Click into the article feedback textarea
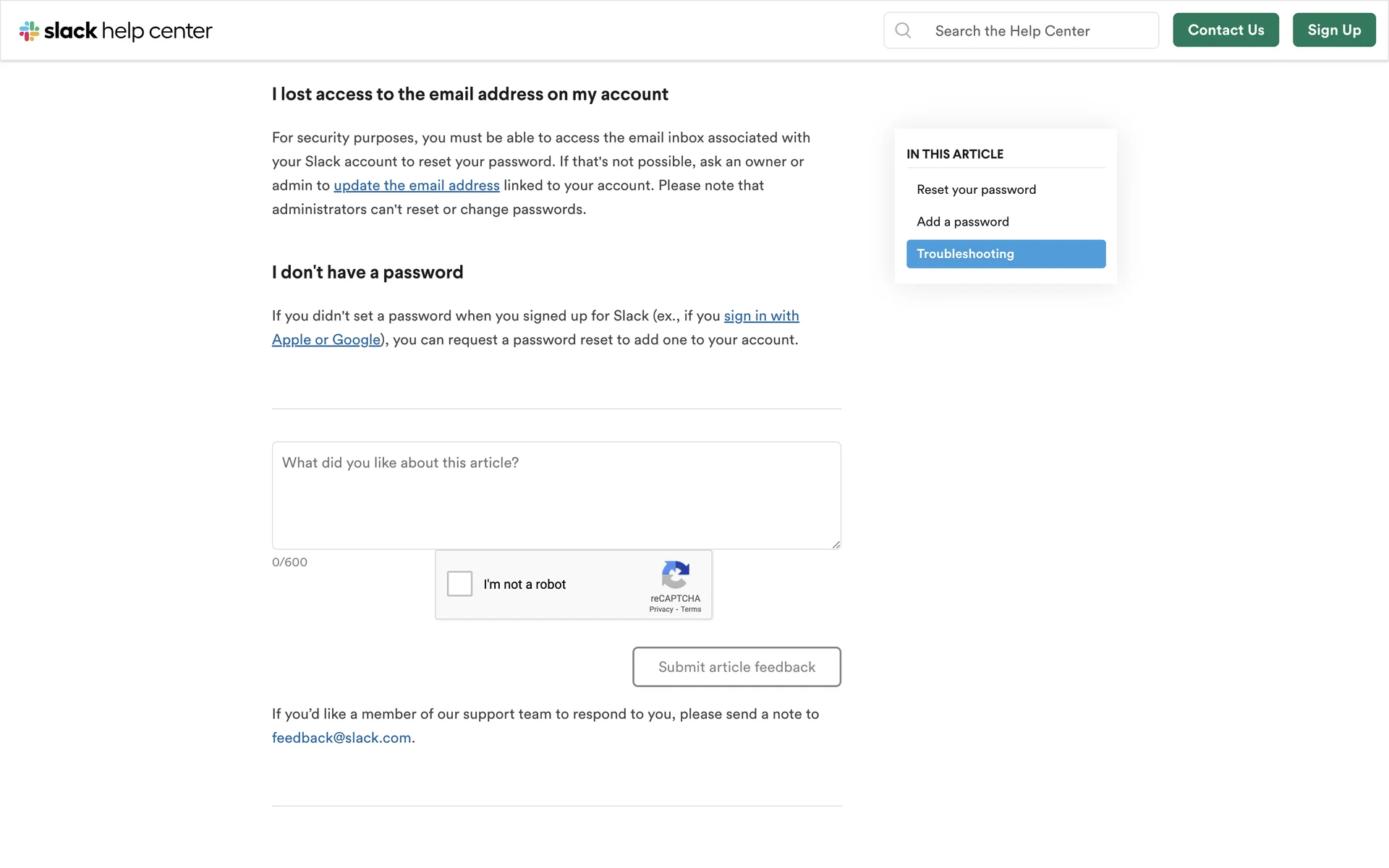The width and height of the screenshot is (1389, 868). click(556, 495)
